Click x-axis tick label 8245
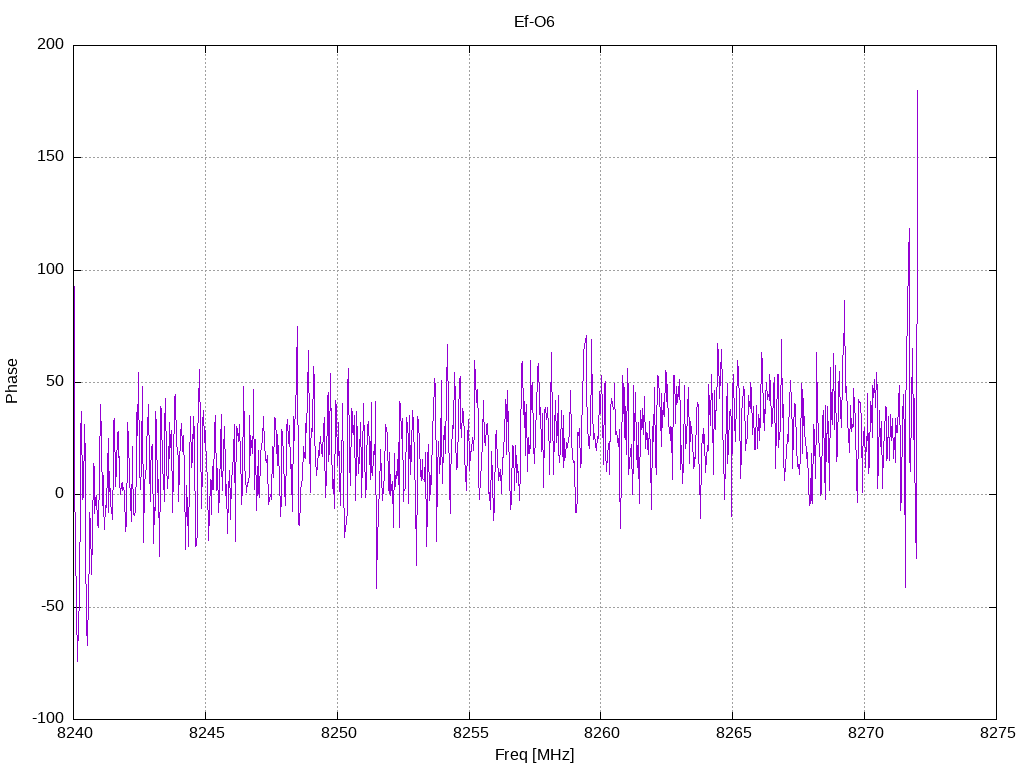 click(x=206, y=733)
